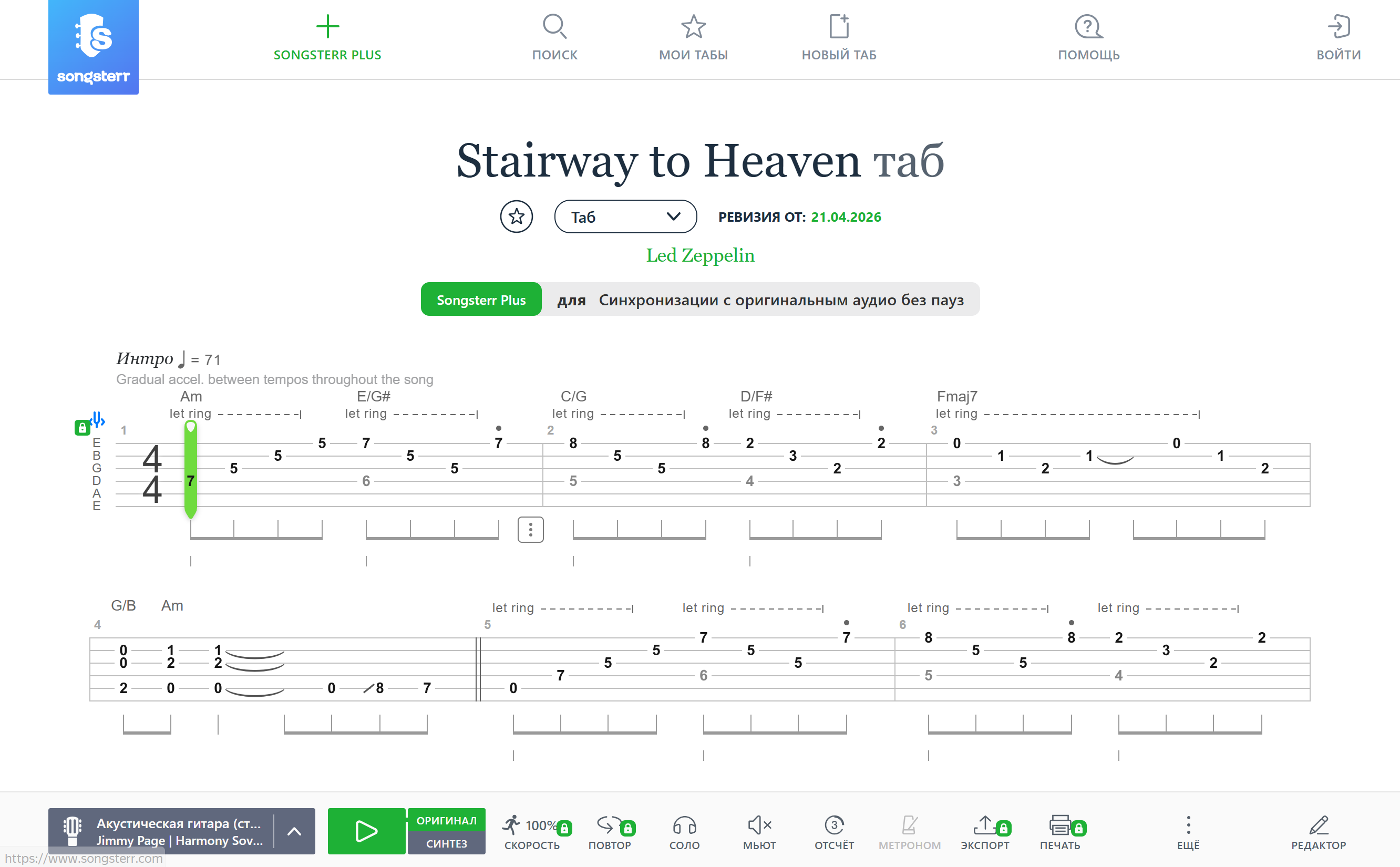
Task: Click bar number 3 marker
Action: click(x=934, y=430)
